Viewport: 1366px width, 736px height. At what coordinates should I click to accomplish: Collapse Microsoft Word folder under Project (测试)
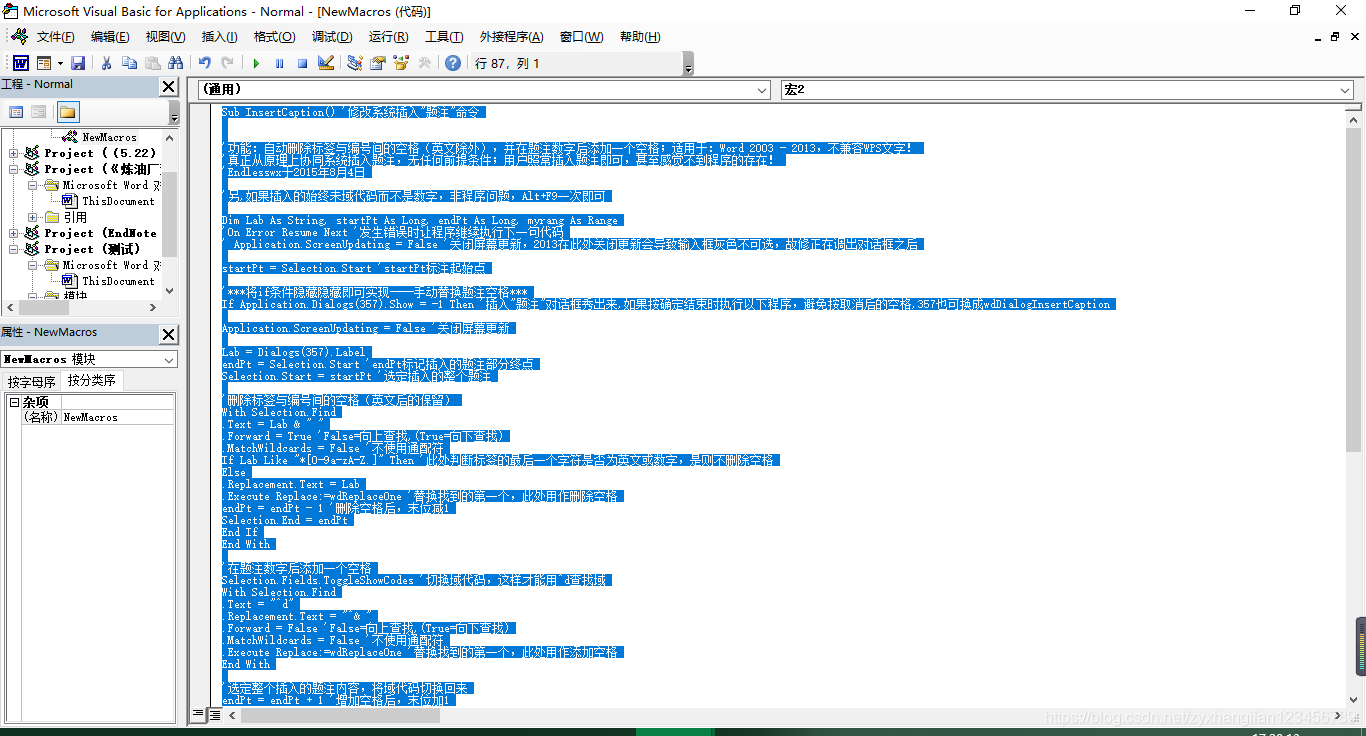(32, 265)
